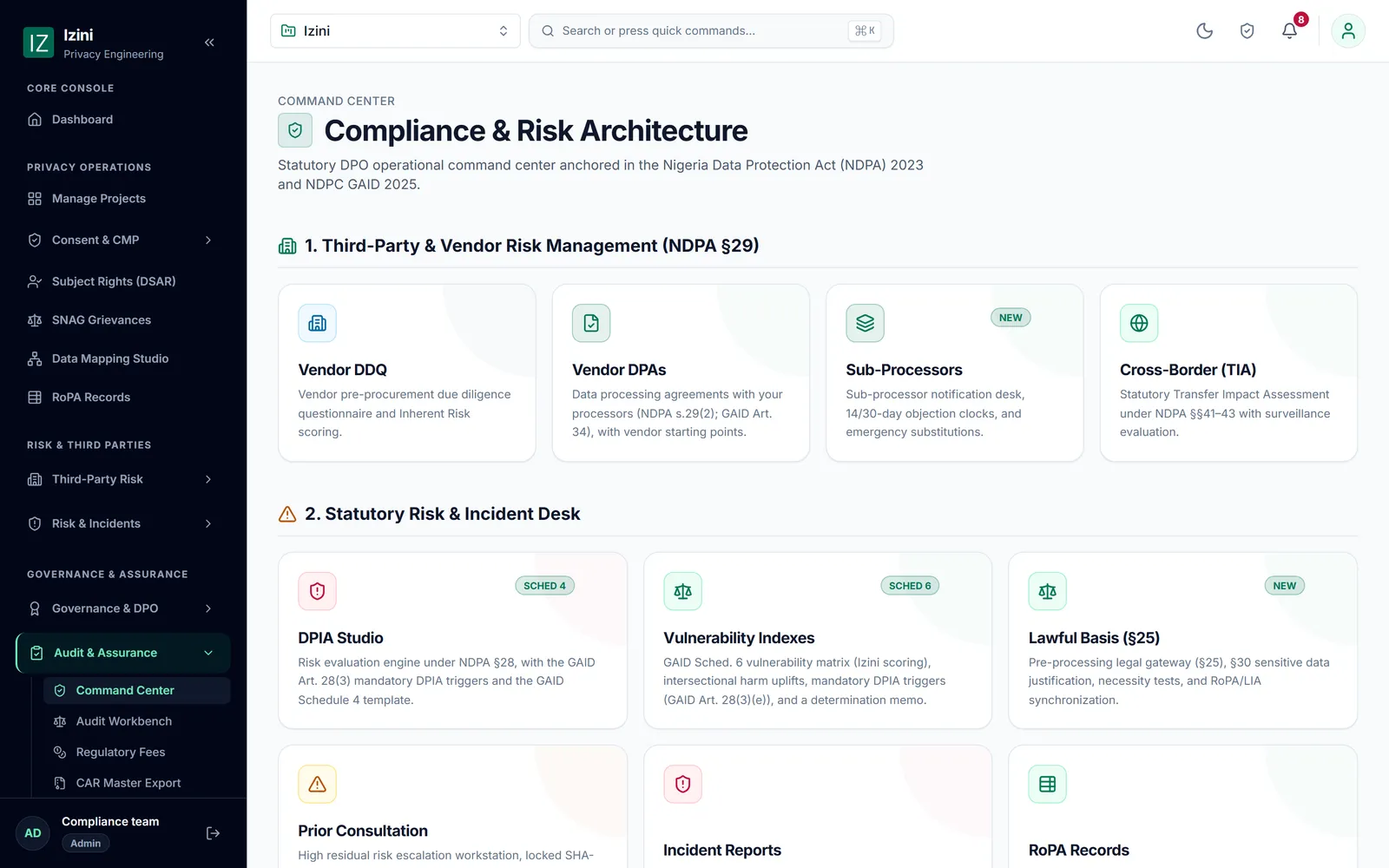Open Audit Workbench submenu item
1389x868 pixels.
(137, 721)
